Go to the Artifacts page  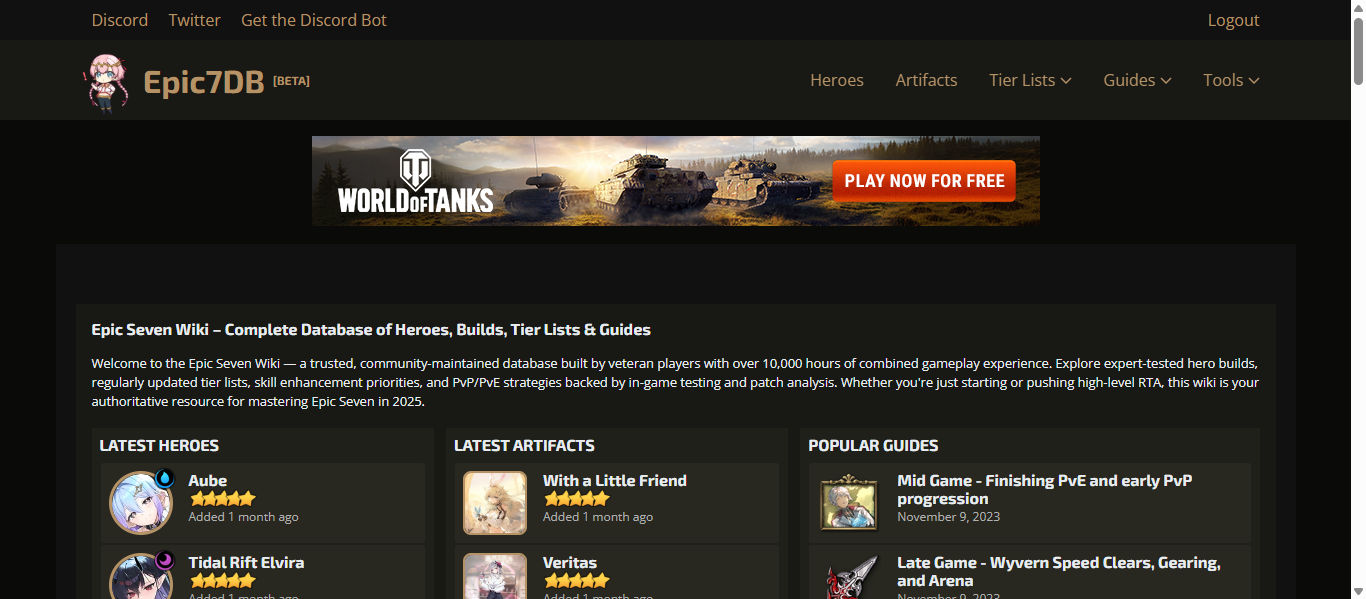click(926, 80)
